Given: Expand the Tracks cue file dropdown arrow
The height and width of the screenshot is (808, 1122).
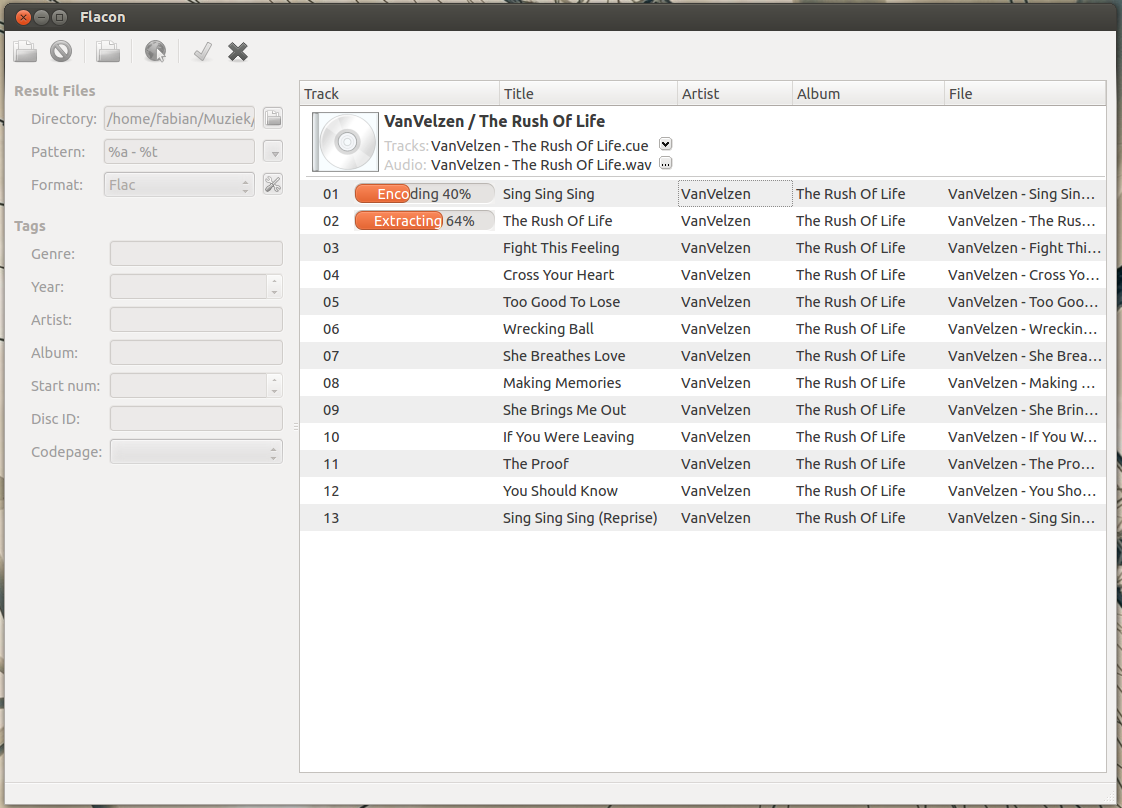Looking at the screenshot, I should [x=666, y=145].
